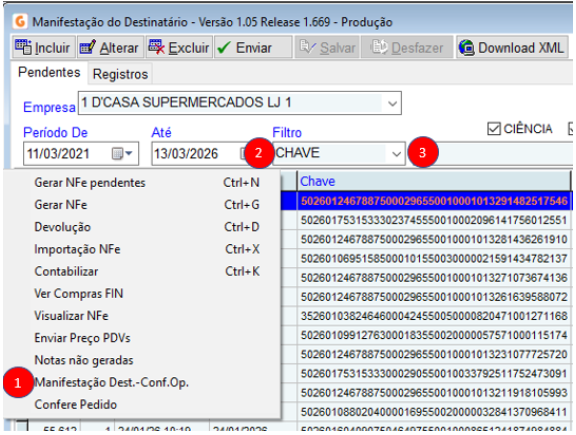576x435 pixels.
Task: Click the Alterar button label
Action: pos(119,48)
